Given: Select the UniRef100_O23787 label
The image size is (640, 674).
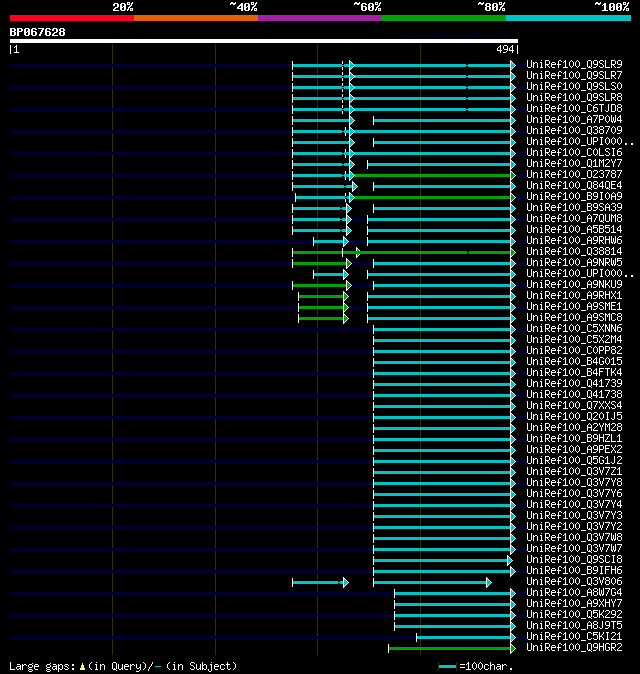Looking at the screenshot, I should [x=574, y=175].
